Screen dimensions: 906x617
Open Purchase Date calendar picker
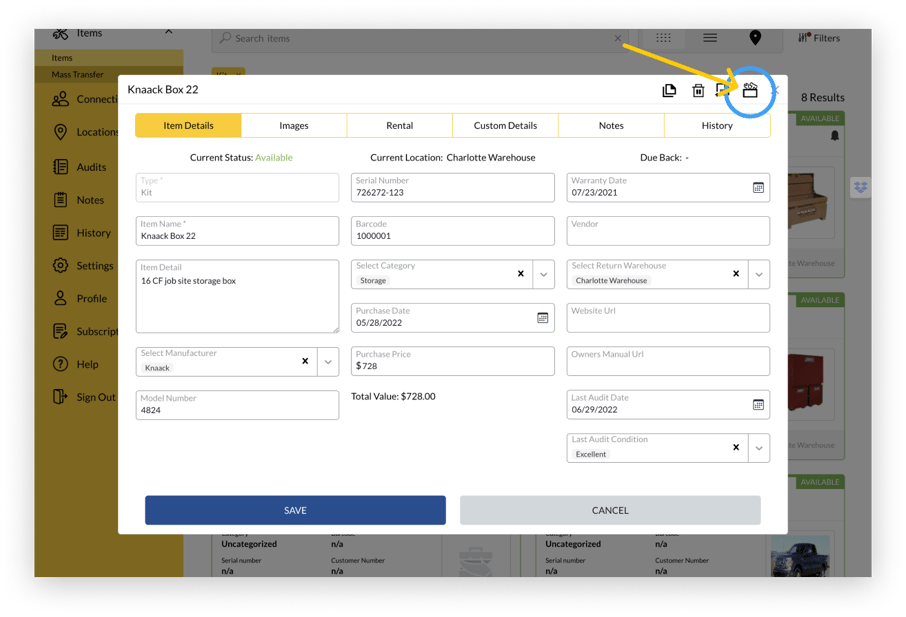542,318
